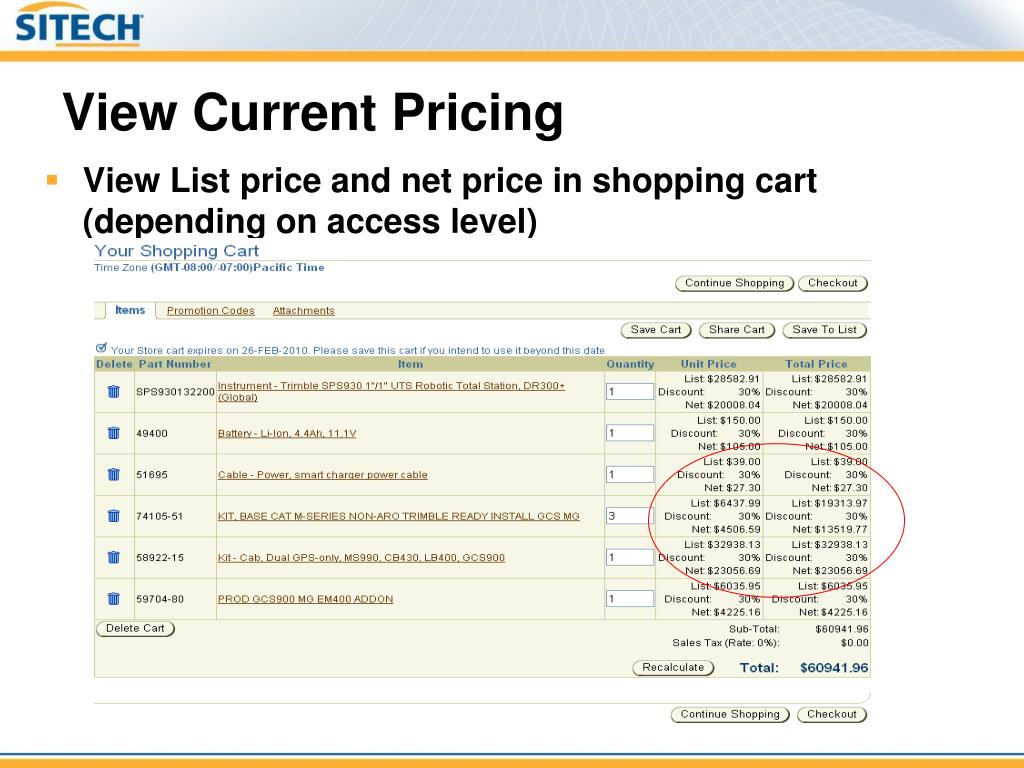Select the Items tab
This screenshot has width=1024, height=768.
coord(130,310)
